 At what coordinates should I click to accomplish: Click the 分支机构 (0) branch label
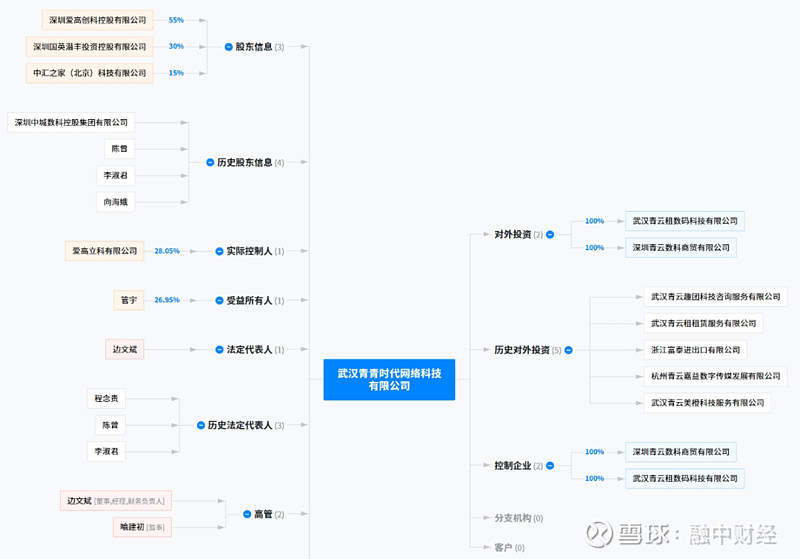coord(518,518)
